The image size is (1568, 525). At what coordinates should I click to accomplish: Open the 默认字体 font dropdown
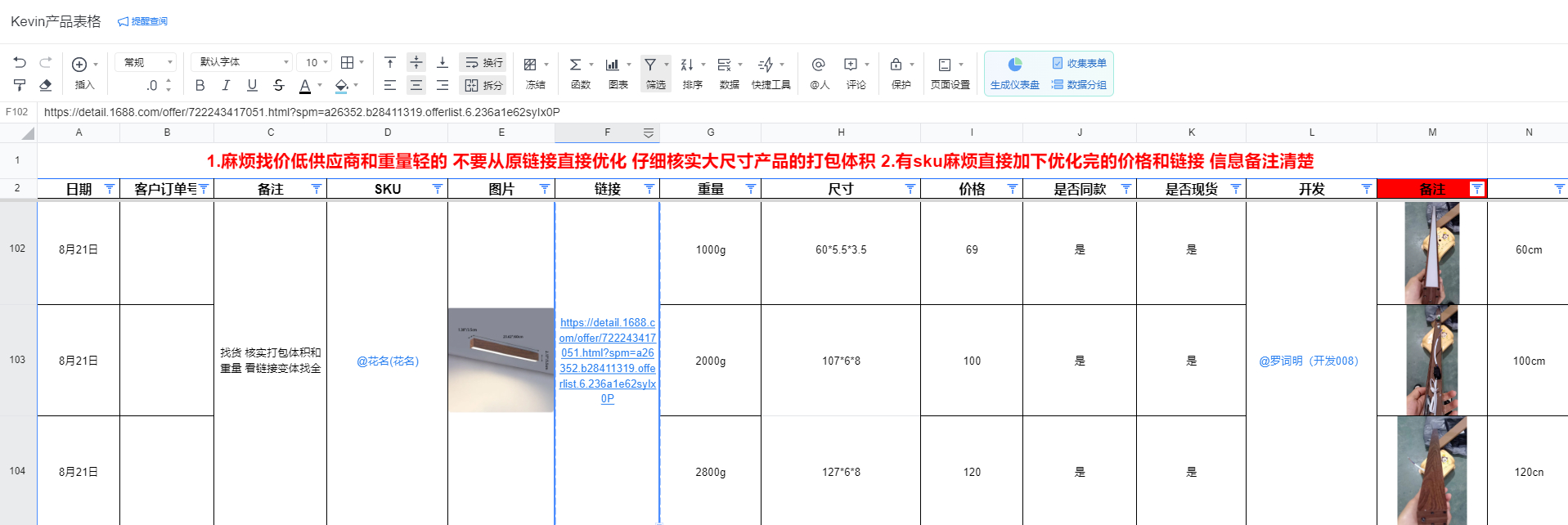pyautogui.click(x=242, y=62)
